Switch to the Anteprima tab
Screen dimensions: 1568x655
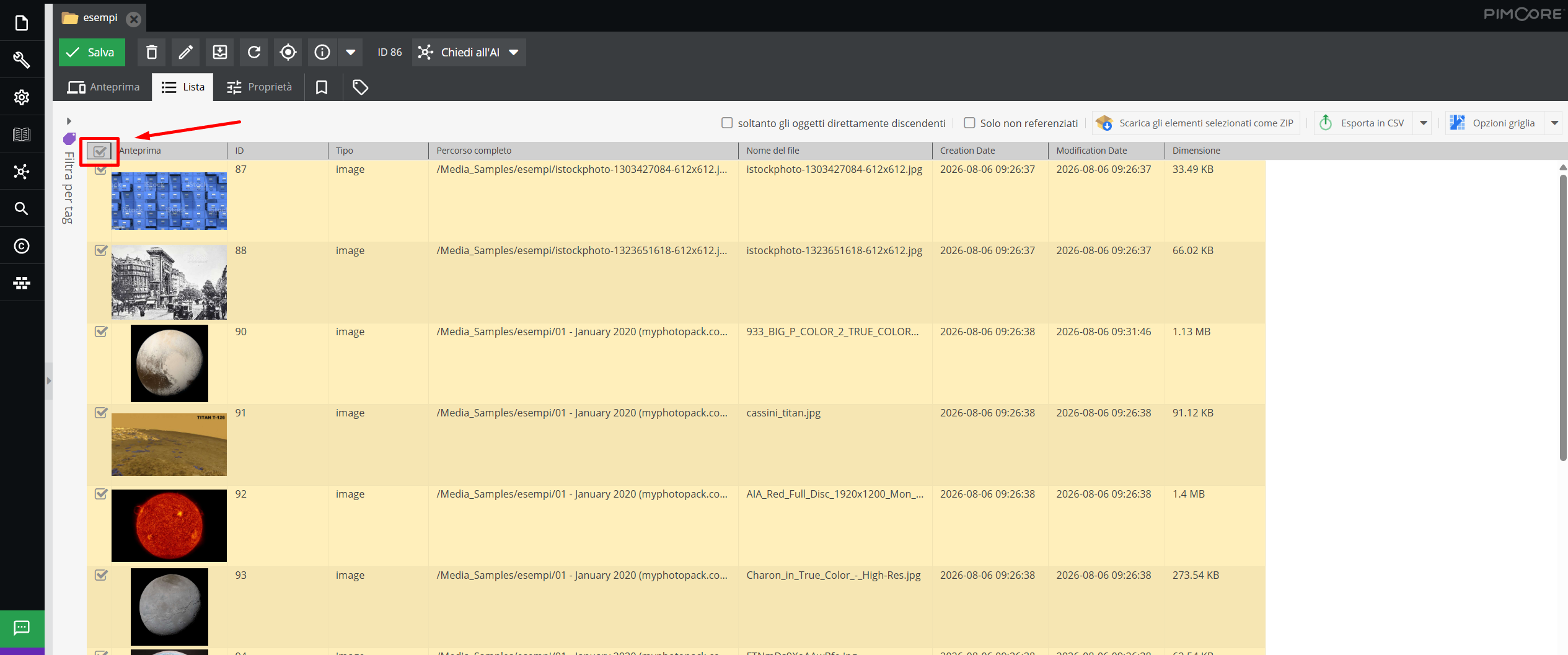[103, 87]
